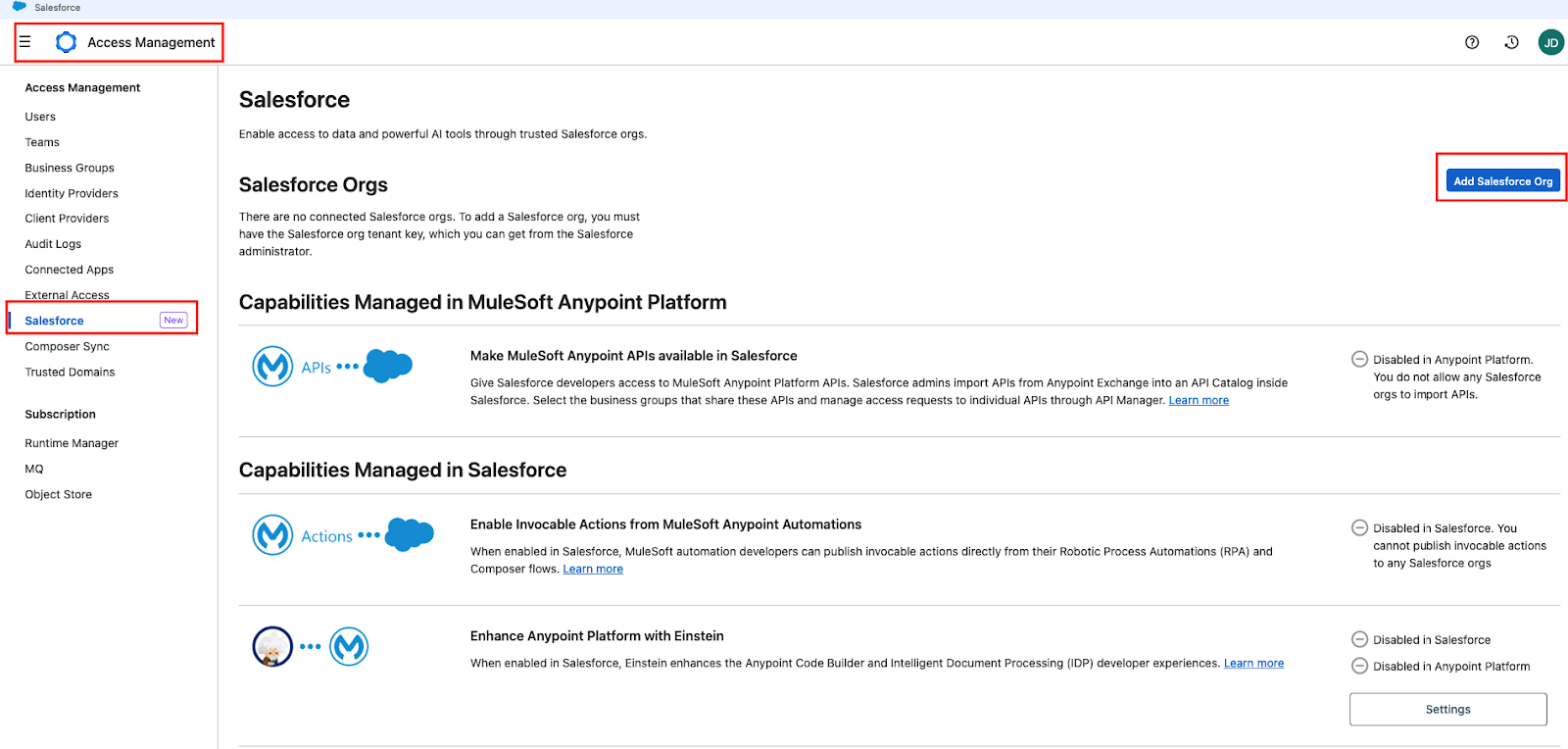The height and width of the screenshot is (749, 1568).
Task: Open Einstein Settings button
Action: tap(1448, 709)
